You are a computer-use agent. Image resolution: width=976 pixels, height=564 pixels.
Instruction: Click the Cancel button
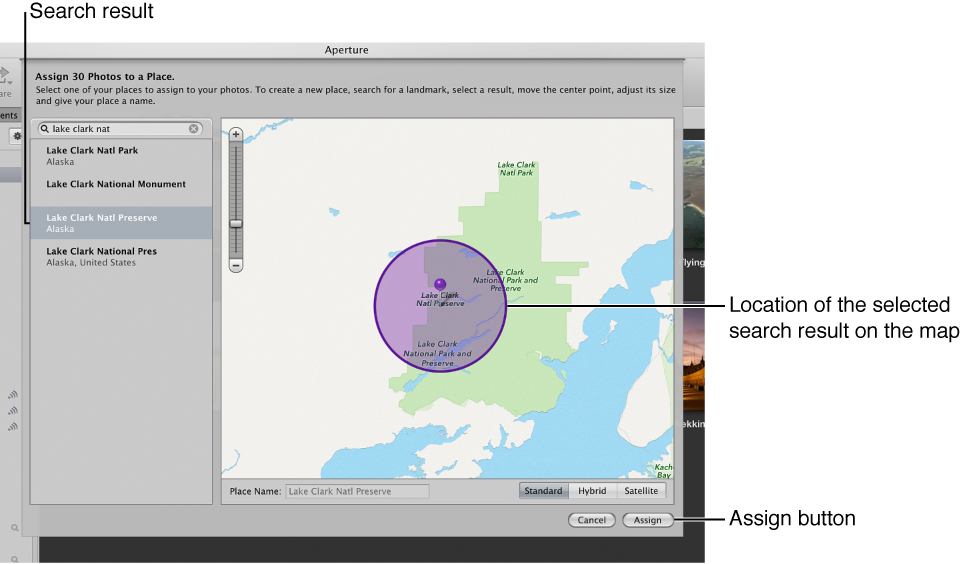[591, 520]
